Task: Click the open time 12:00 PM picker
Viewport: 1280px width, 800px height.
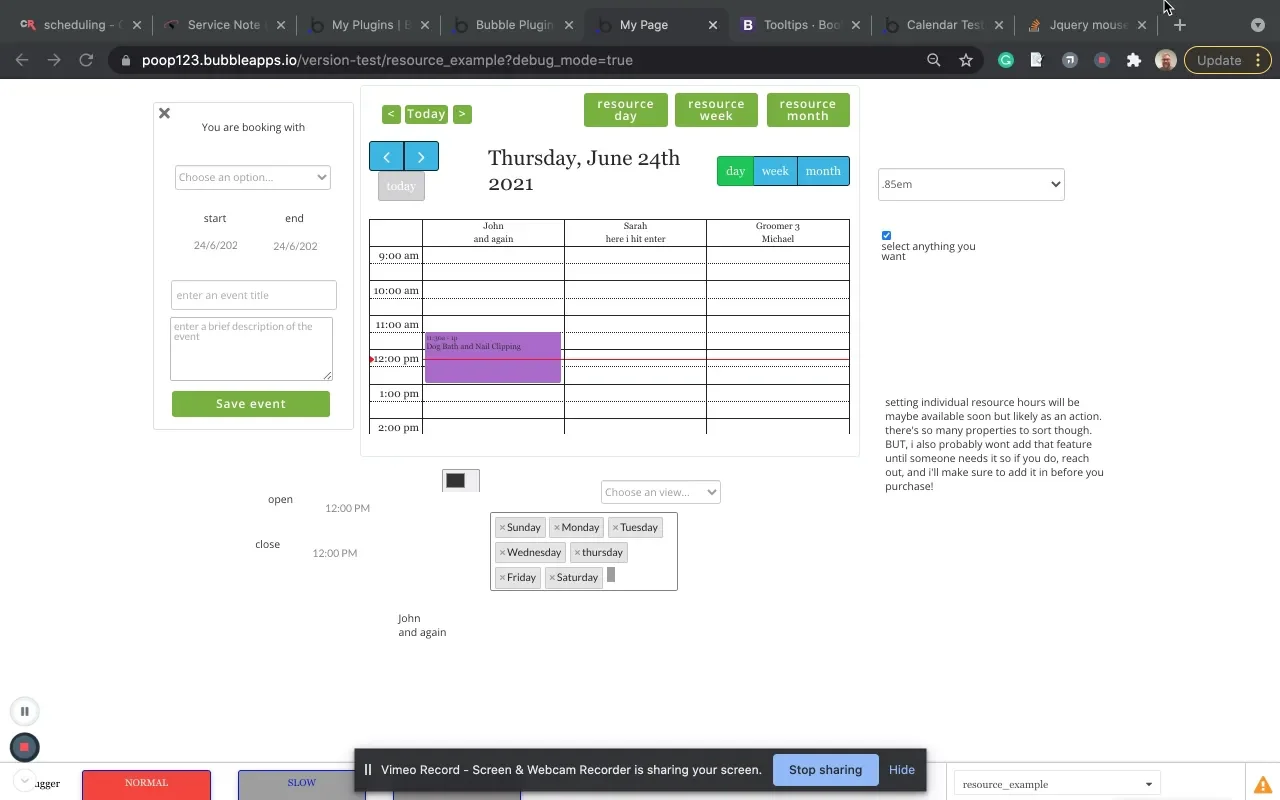Action: (347, 508)
